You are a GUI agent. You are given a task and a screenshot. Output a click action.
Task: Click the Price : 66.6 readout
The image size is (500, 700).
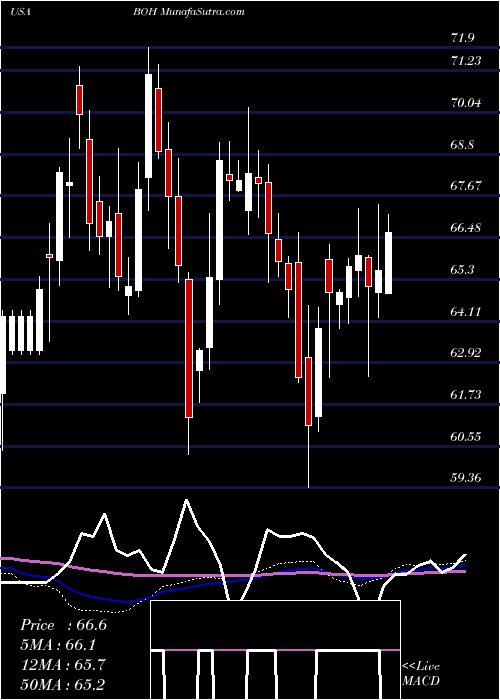pyautogui.click(x=63, y=625)
